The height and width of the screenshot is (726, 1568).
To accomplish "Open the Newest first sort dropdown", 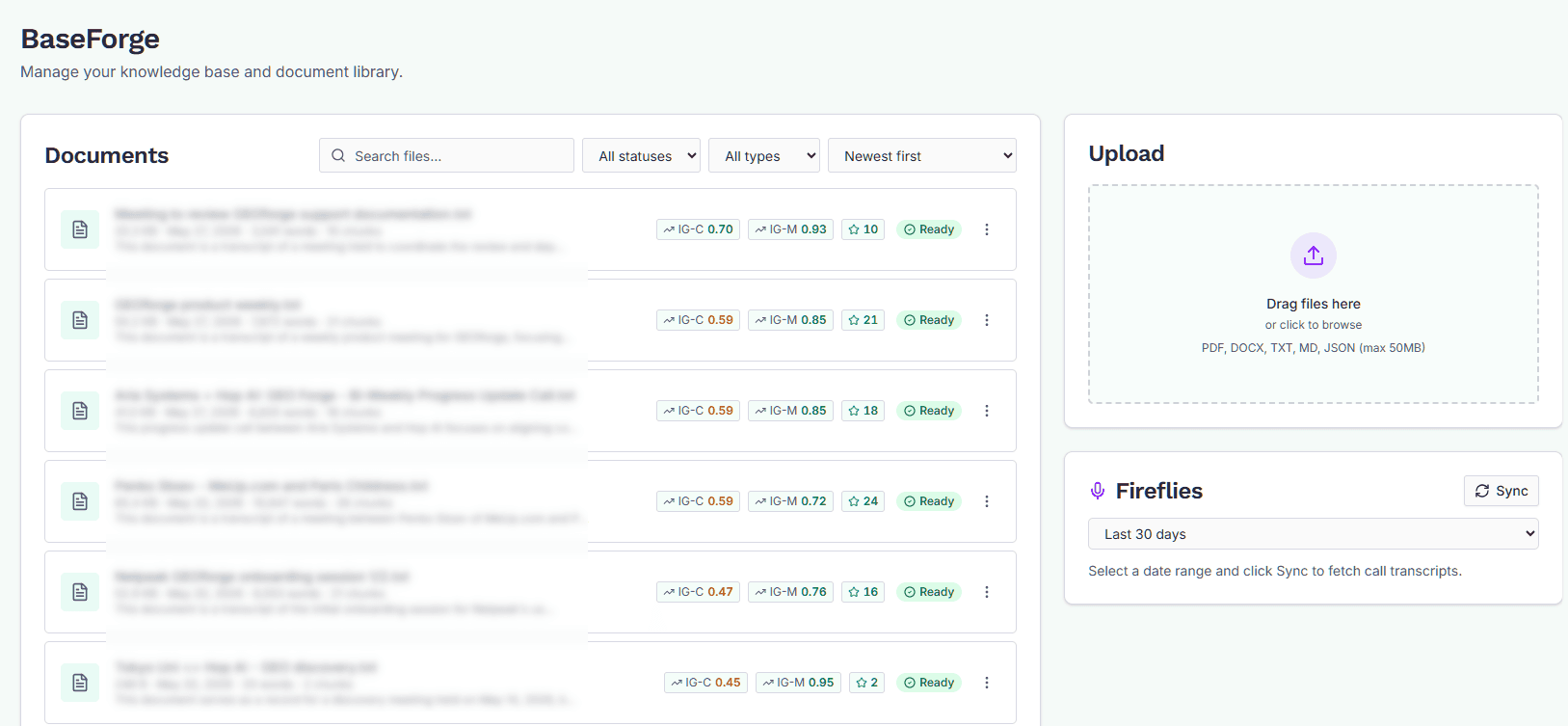I will (922, 155).
